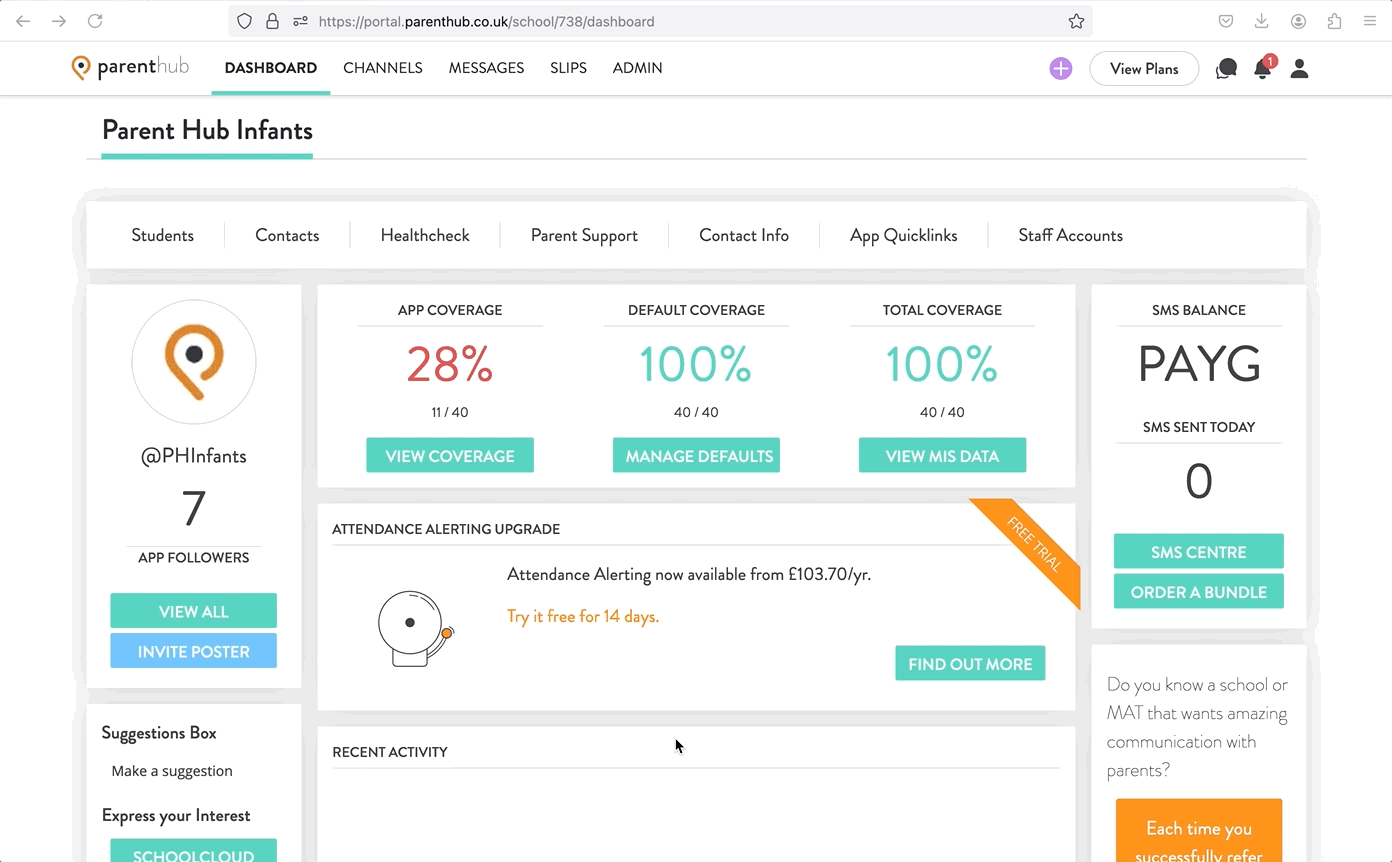Open the notifications bell icon
The height and width of the screenshot is (862, 1392).
tap(1263, 68)
